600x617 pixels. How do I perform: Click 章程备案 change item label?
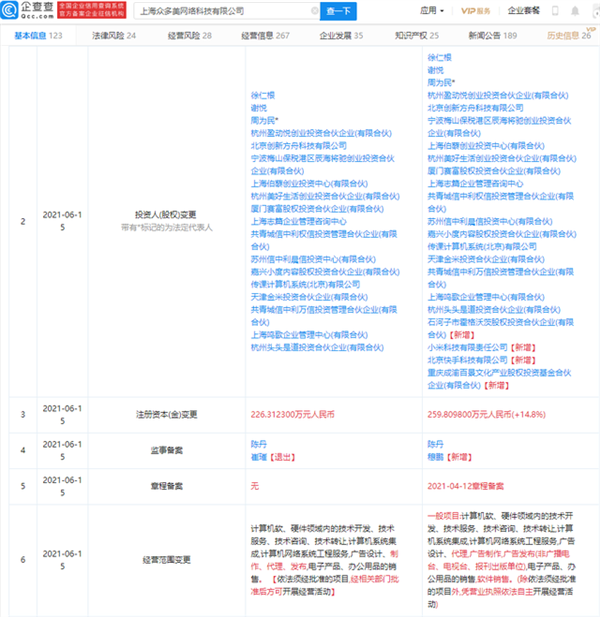tap(166, 486)
